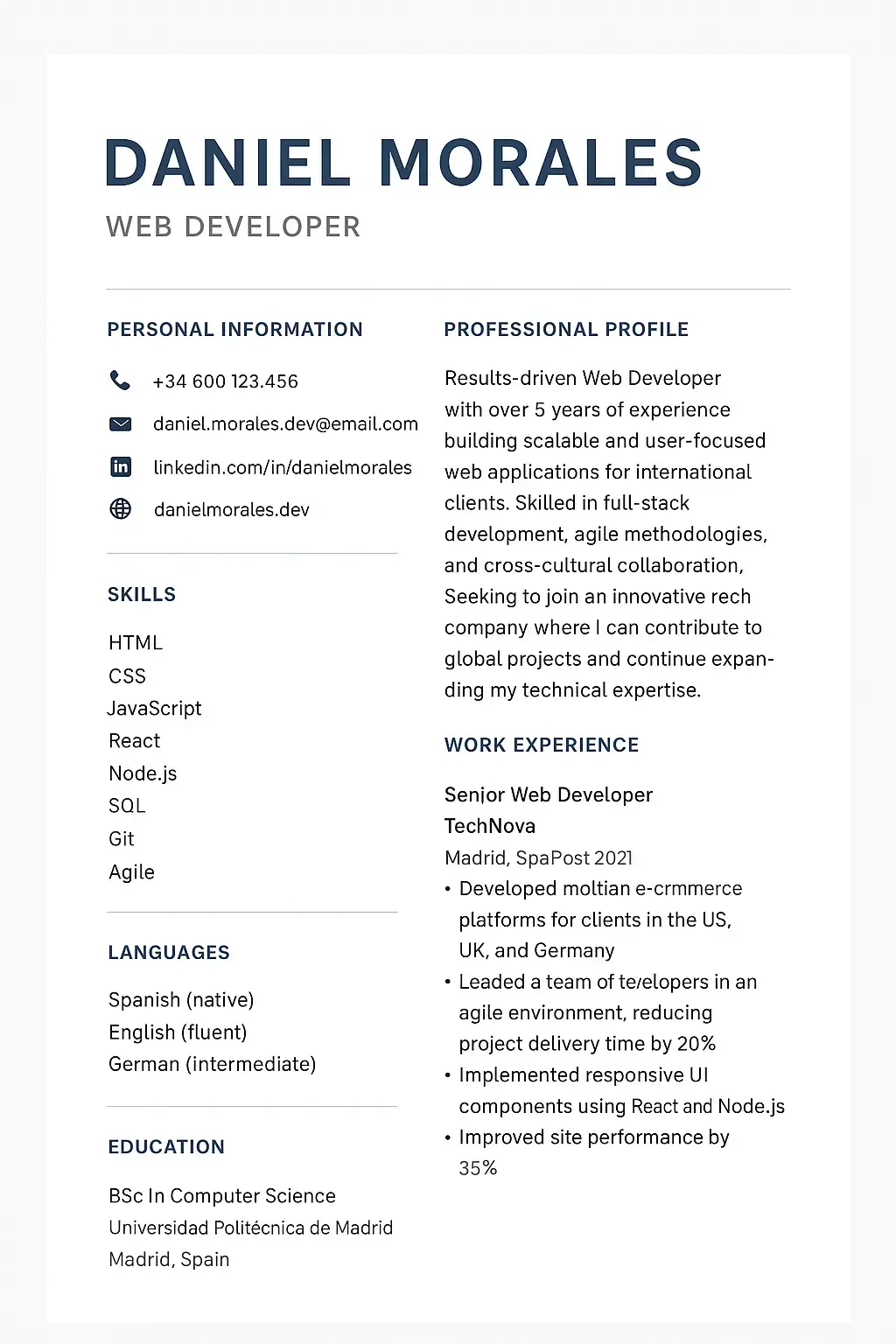Click the phone number +34 600 123.456

pos(225,381)
